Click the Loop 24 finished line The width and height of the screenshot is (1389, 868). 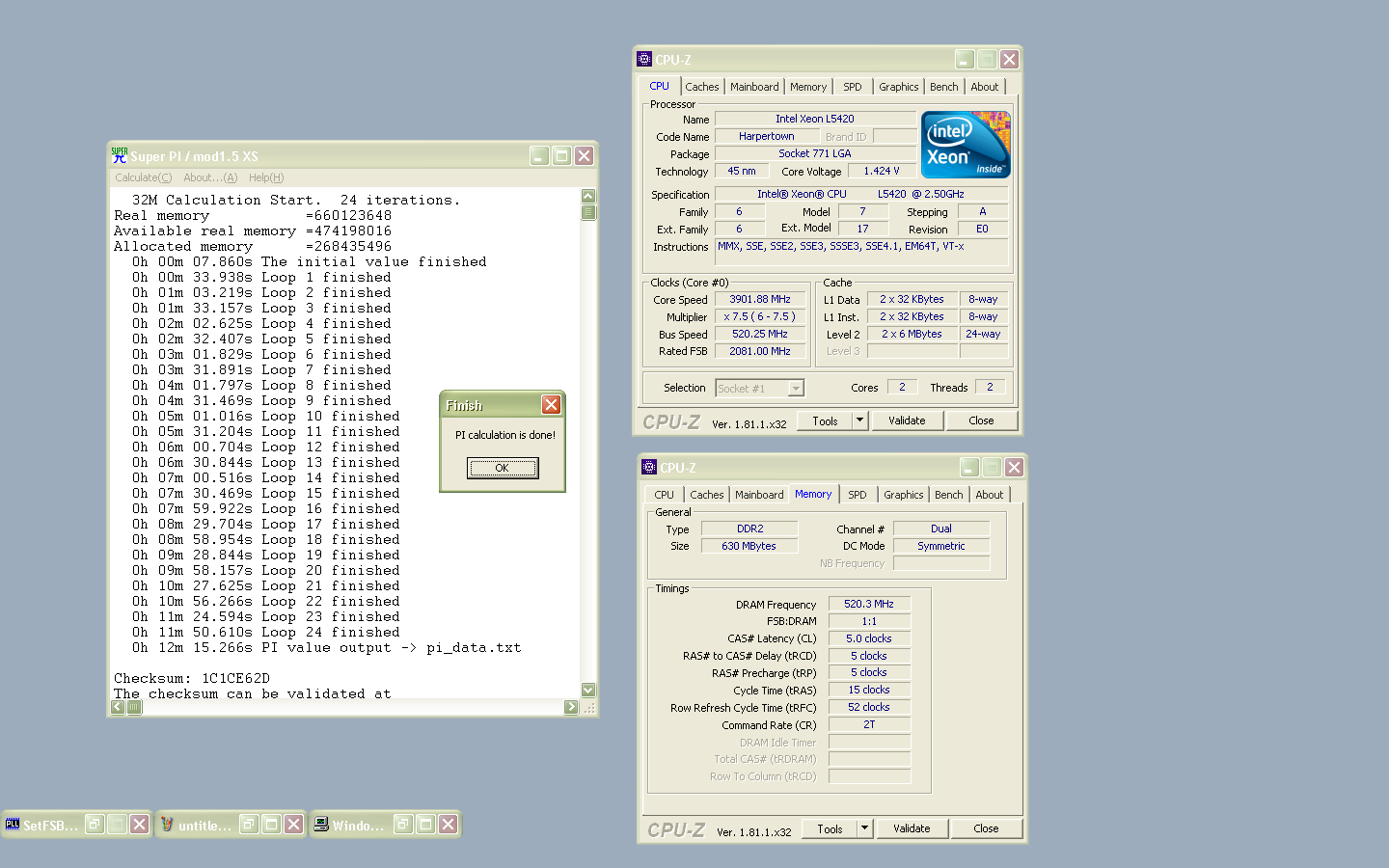[266, 632]
